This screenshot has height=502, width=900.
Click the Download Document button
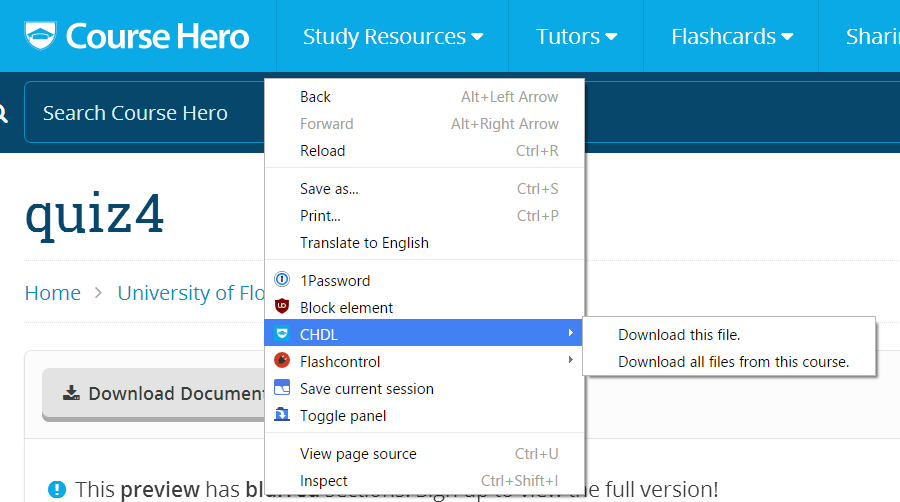(x=154, y=394)
